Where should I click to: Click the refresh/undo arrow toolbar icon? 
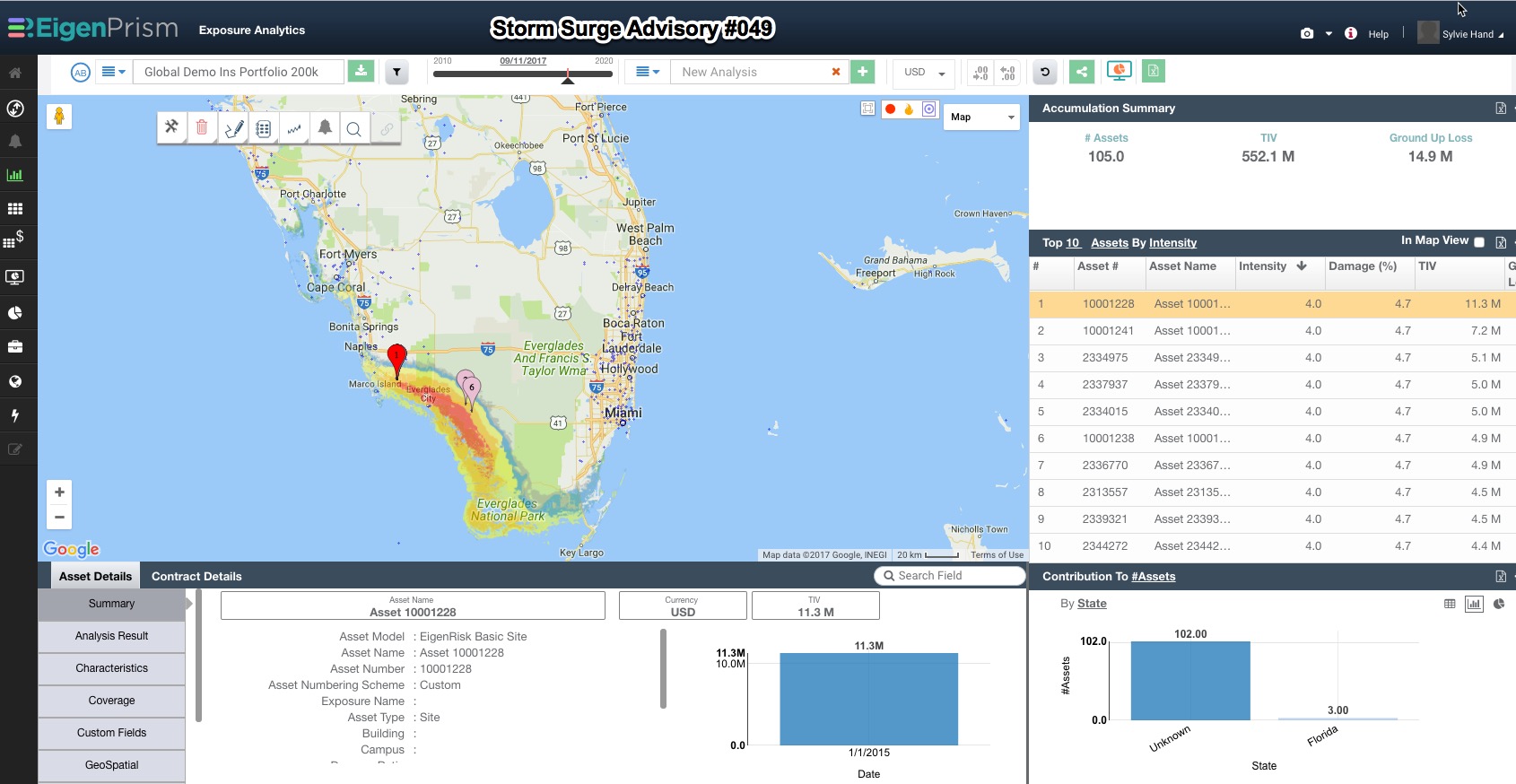(1045, 72)
